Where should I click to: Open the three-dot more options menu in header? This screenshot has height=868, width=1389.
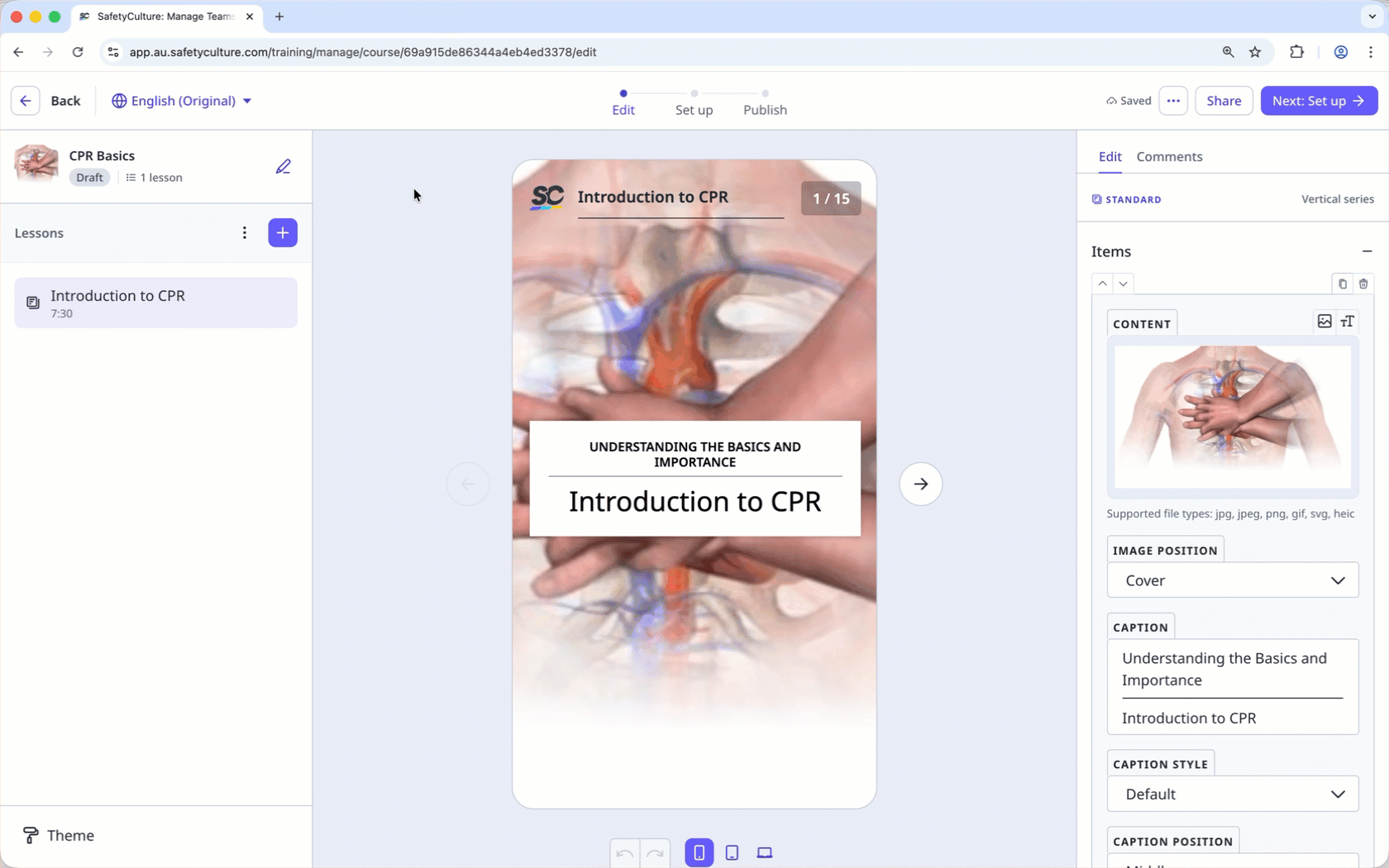1173,101
